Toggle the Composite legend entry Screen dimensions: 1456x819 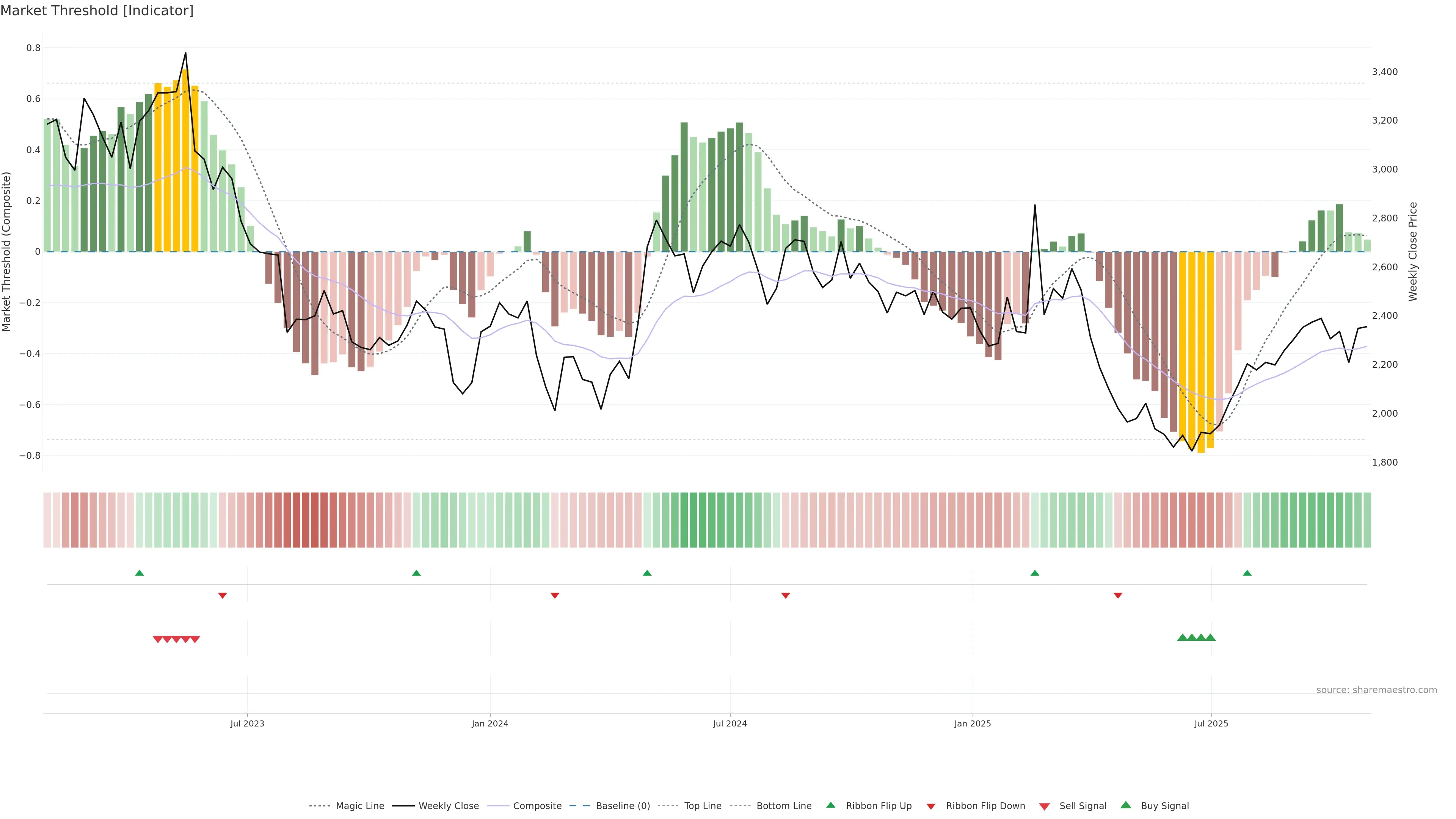point(537,806)
